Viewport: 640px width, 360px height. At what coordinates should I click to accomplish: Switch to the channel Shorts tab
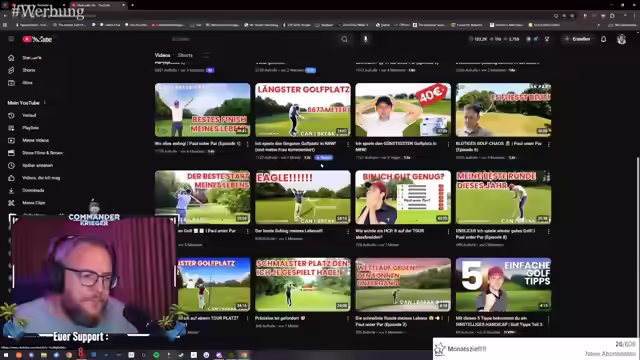pos(185,55)
